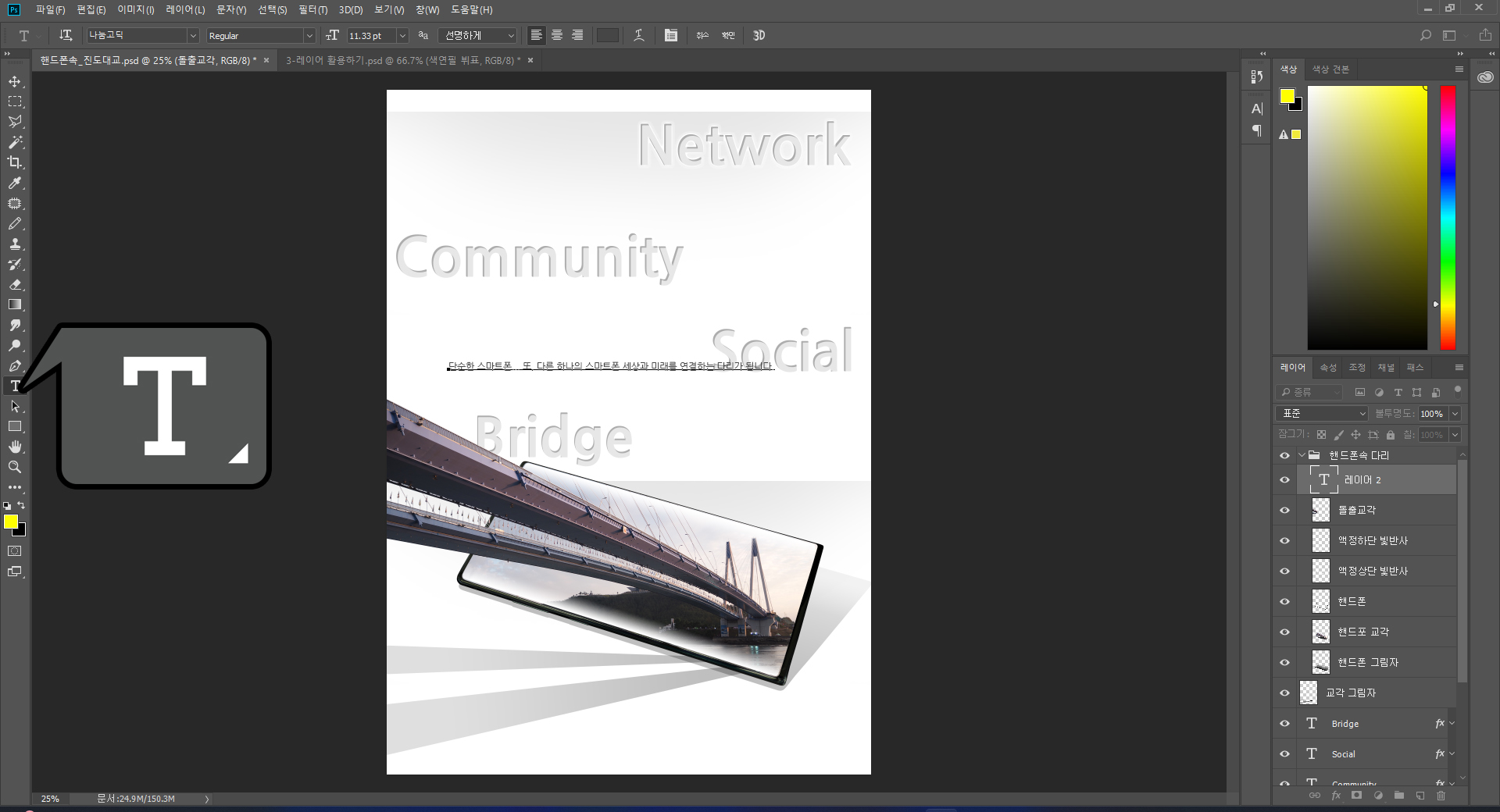
Task: Open the layer opacity 100% dropdown arrow
Action: [x=1455, y=414]
